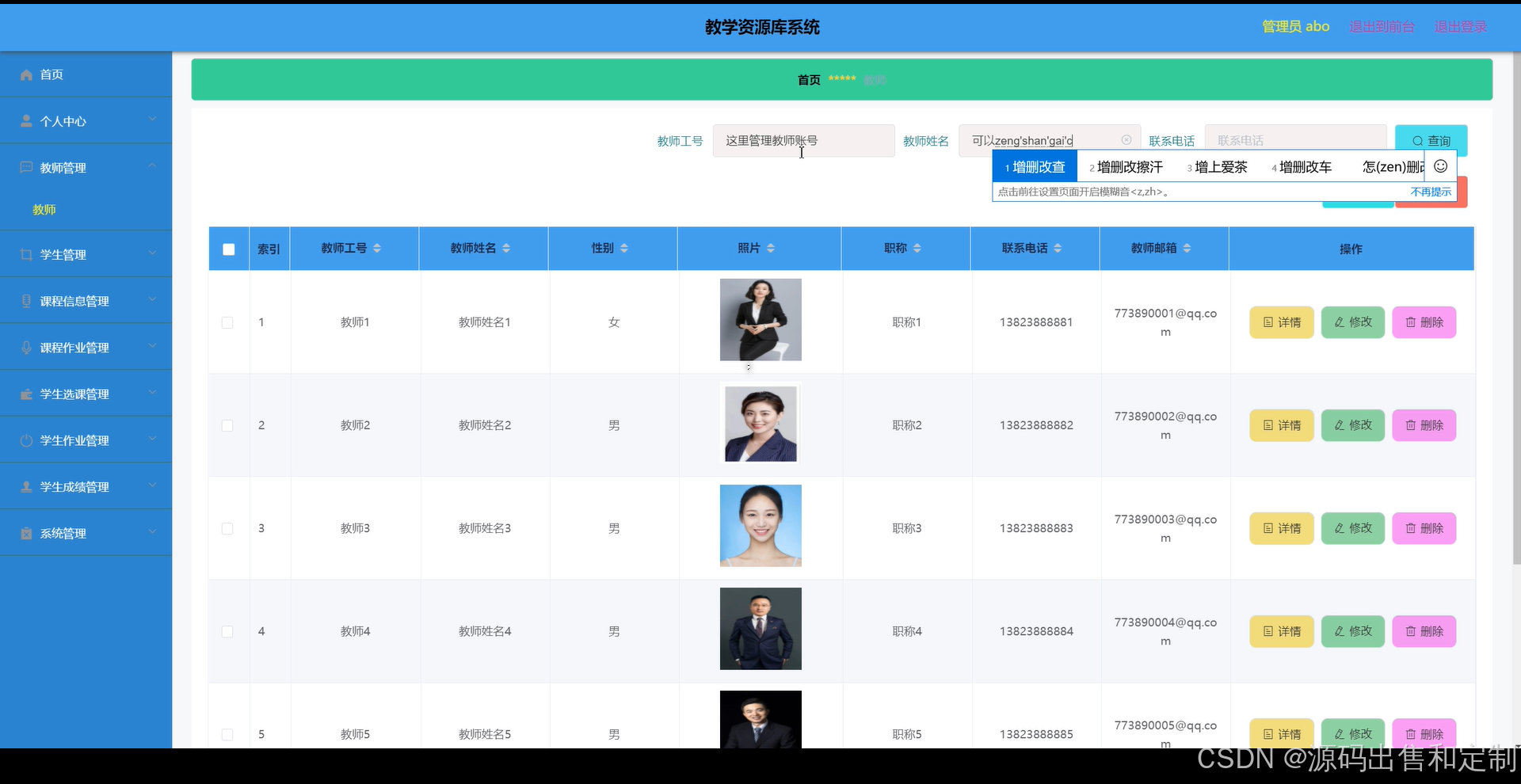The width and height of the screenshot is (1521, 784).
Task: Focus the 教师工号 search input
Action: [803, 141]
